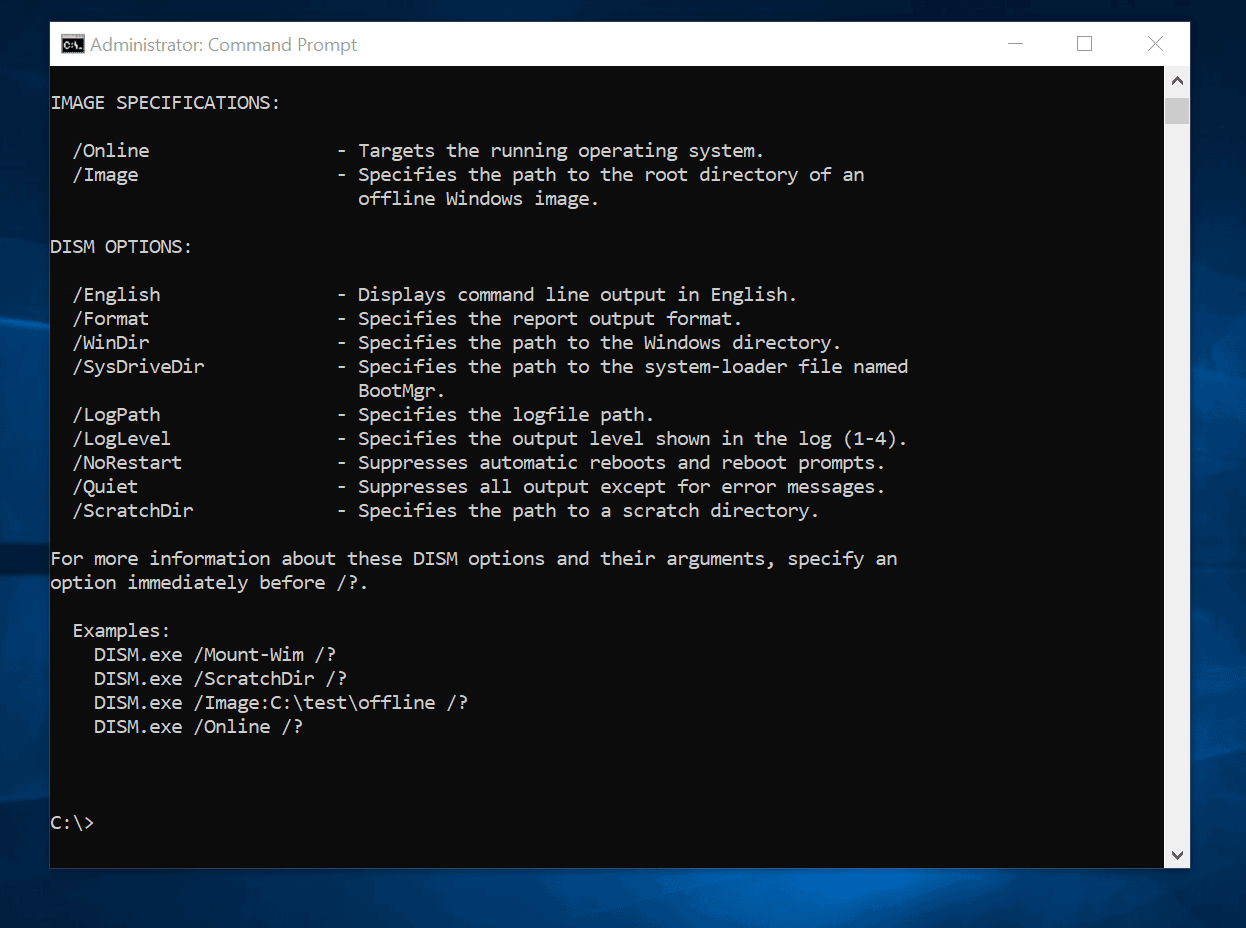1246x928 pixels.
Task: Click 'Specifies the report output format.' description
Action: point(550,319)
